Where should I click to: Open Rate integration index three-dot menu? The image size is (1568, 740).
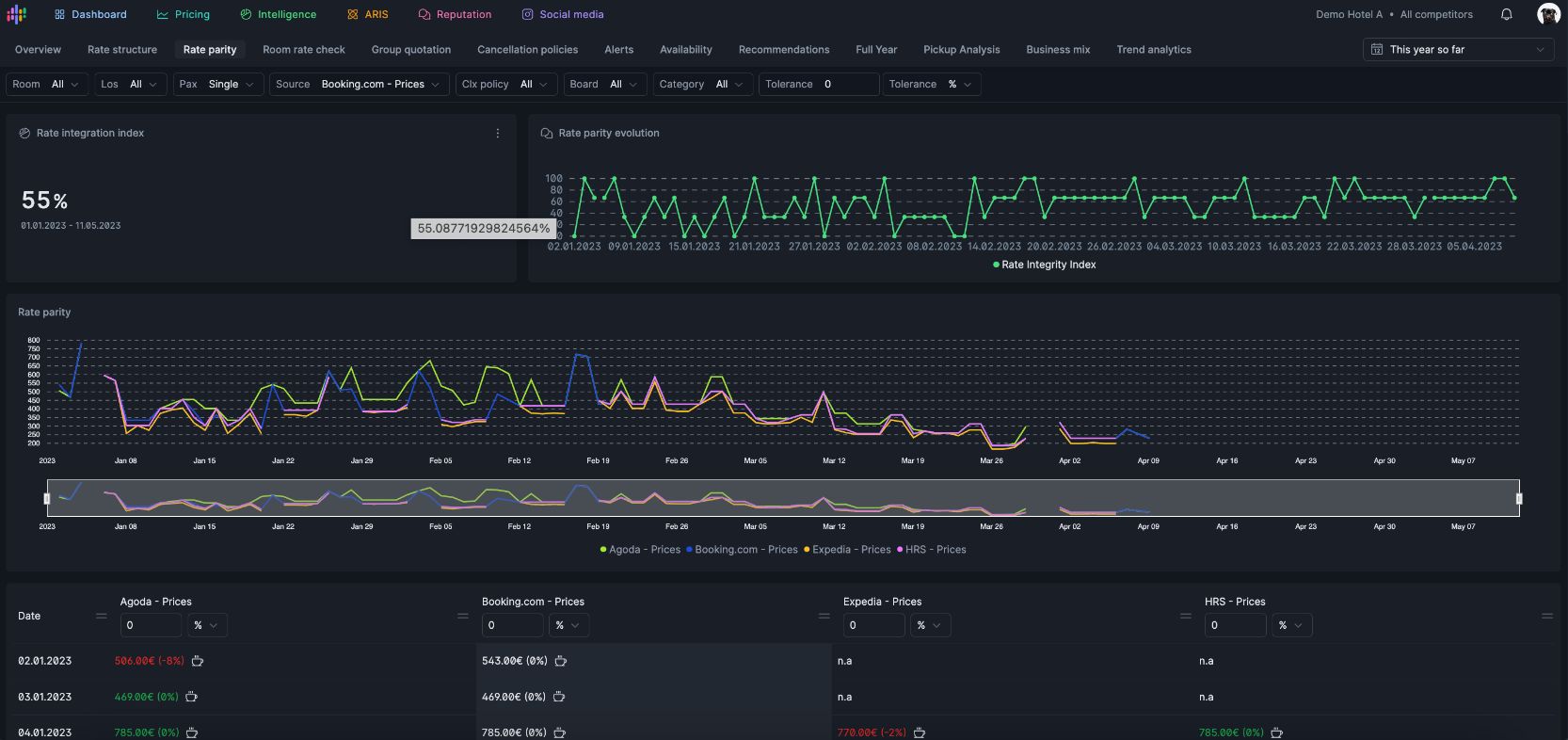pos(498,134)
